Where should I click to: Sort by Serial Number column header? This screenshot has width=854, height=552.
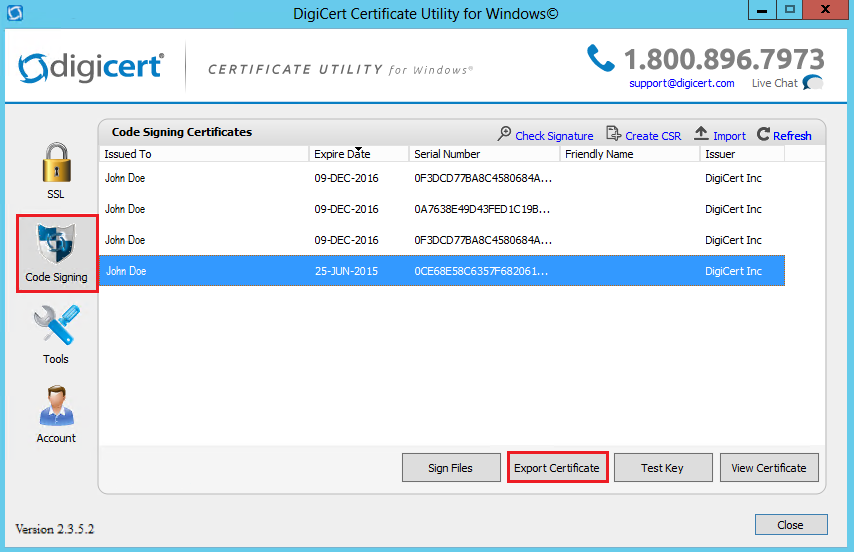pos(447,154)
